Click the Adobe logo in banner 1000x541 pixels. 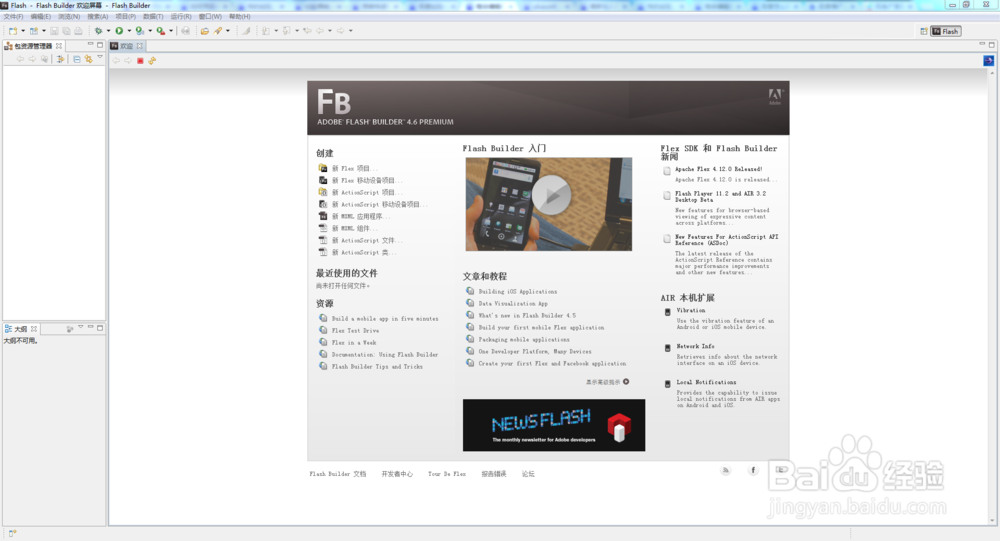click(775, 96)
